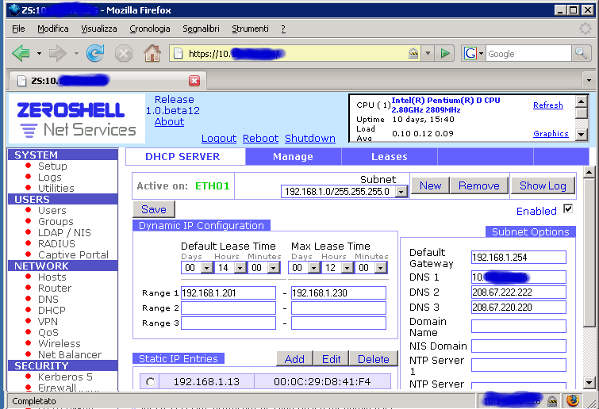Viewport: 599px width, 409px height.
Task: Open the address bar URL history dropdown
Action: click(x=428, y=53)
